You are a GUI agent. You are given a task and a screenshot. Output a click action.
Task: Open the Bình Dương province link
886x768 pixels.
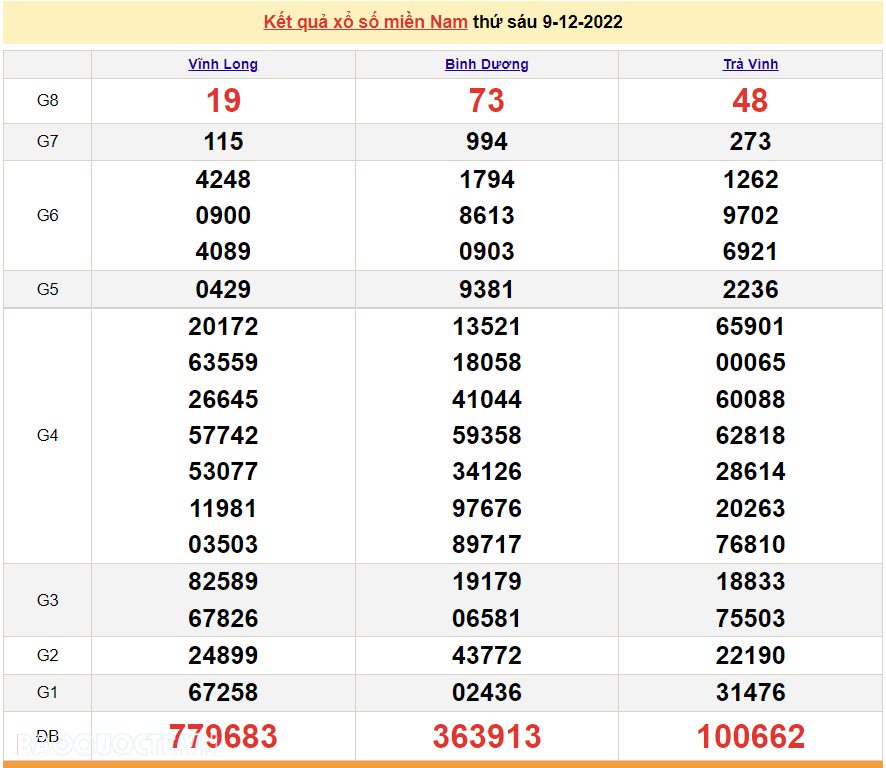pyautogui.click(x=487, y=64)
